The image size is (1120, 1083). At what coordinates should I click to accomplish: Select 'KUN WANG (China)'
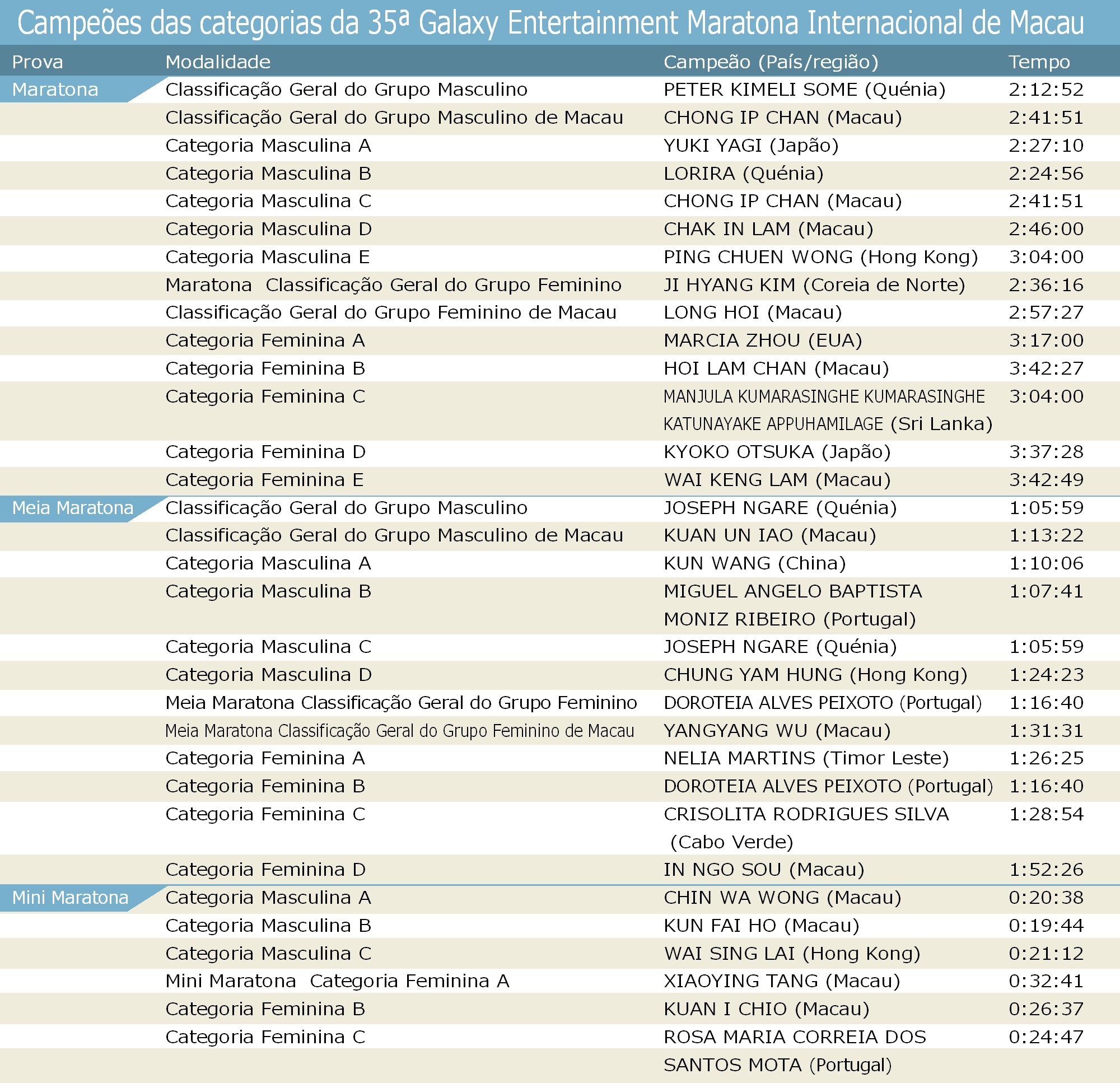[754, 563]
